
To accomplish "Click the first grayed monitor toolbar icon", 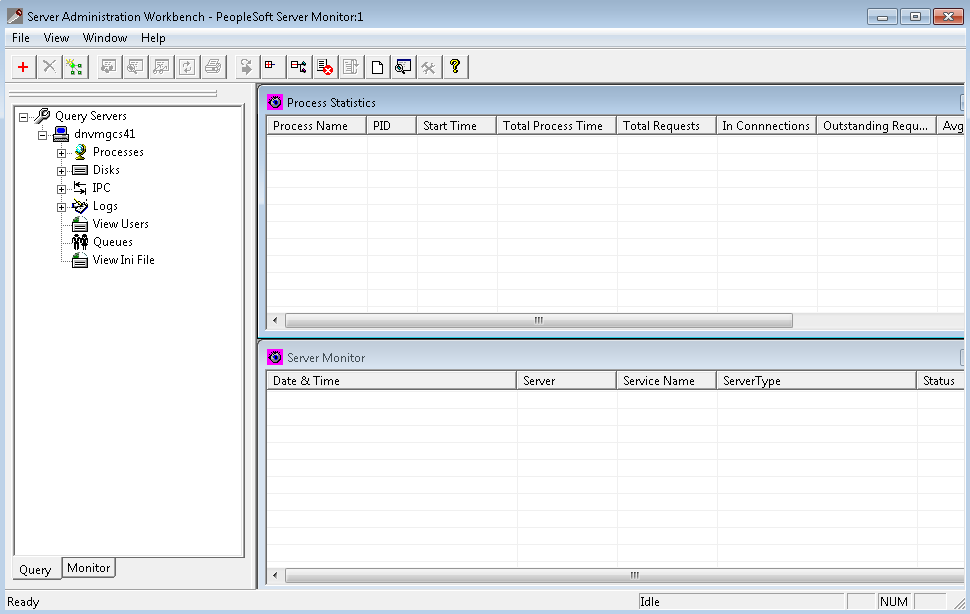I will (x=109, y=67).
